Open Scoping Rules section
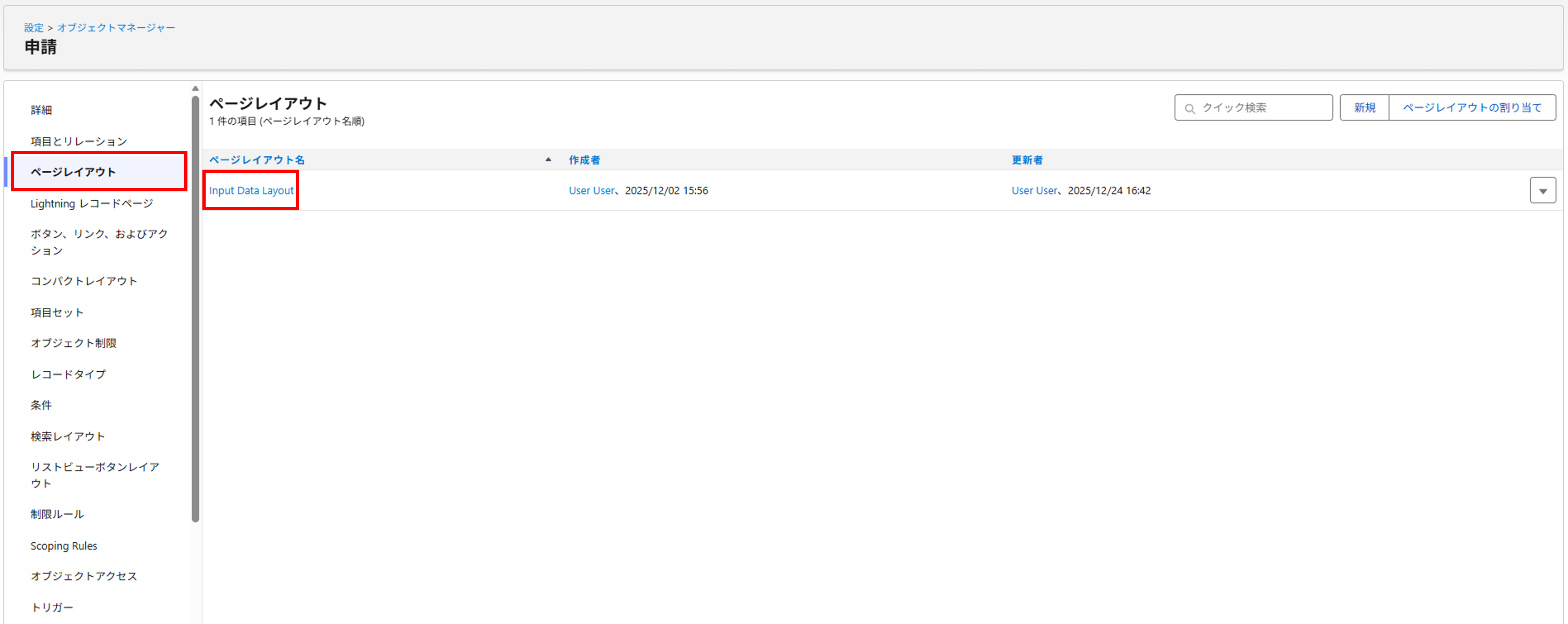The image size is (1568, 624). point(63,546)
